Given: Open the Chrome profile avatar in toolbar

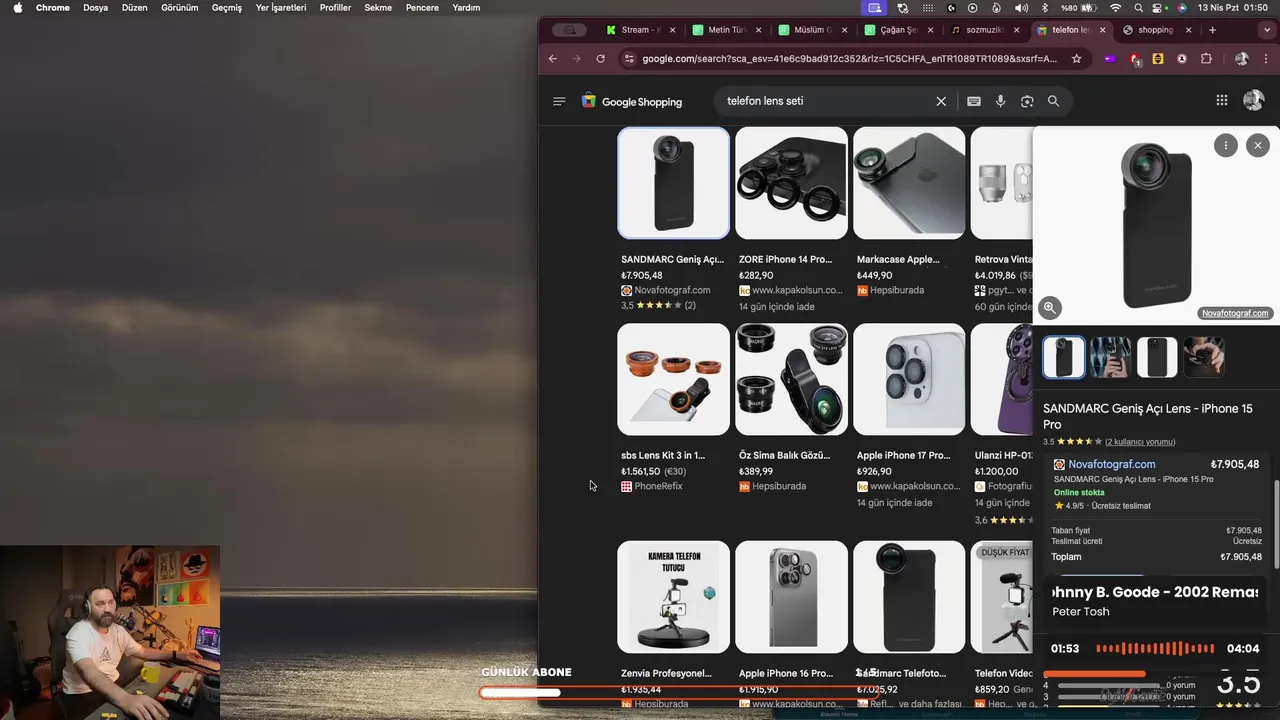Looking at the screenshot, I should (x=1242, y=59).
